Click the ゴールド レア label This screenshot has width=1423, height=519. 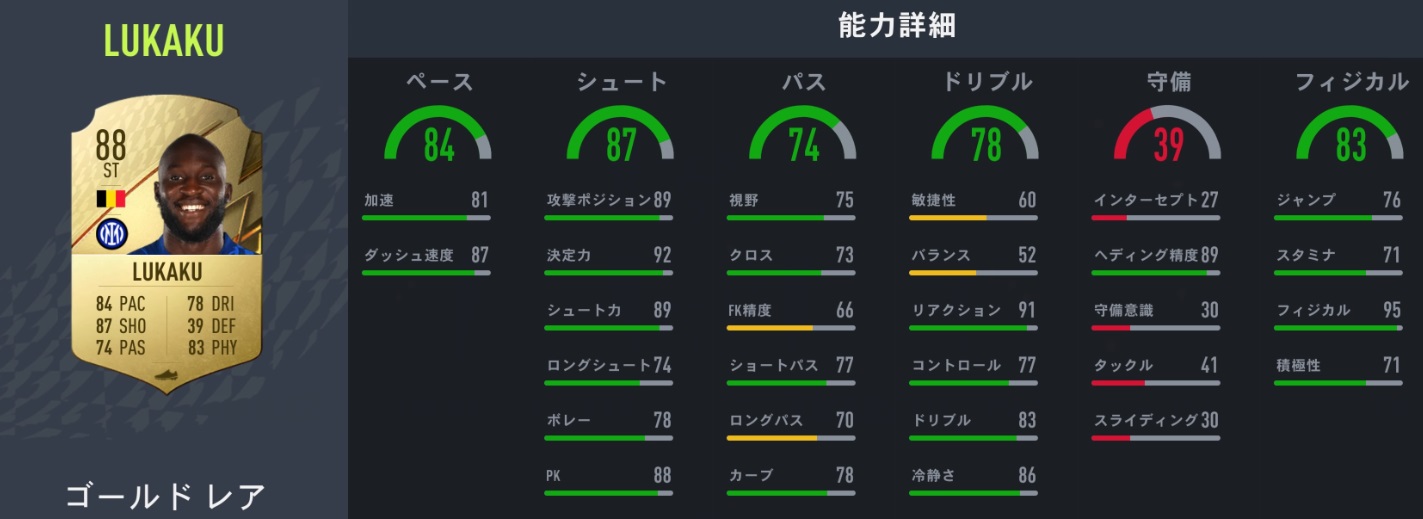[x=166, y=495]
